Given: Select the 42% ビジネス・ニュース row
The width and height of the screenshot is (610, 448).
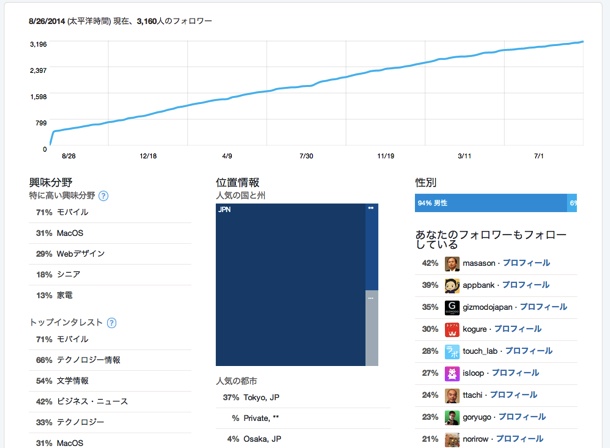Looking at the screenshot, I should pos(110,402).
